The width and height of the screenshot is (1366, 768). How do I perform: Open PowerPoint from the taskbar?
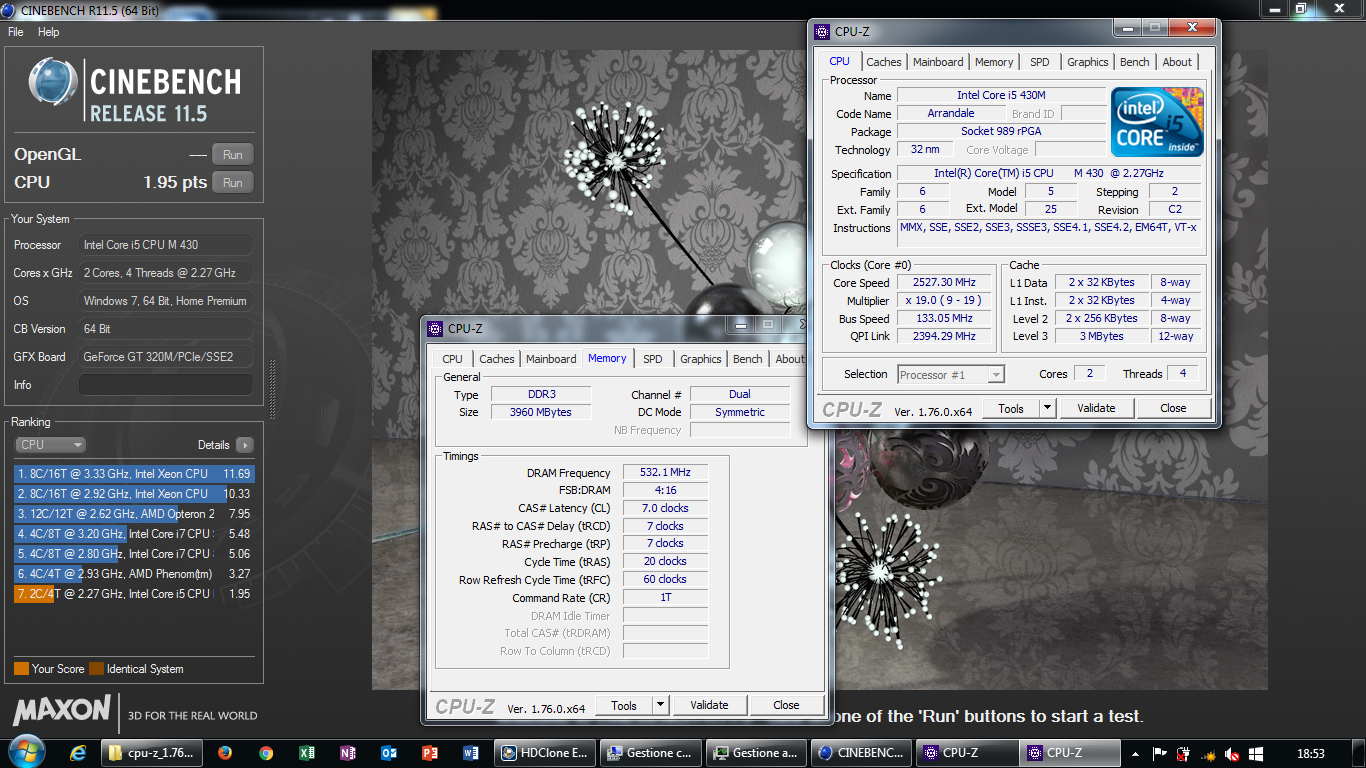click(x=430, y=753)
